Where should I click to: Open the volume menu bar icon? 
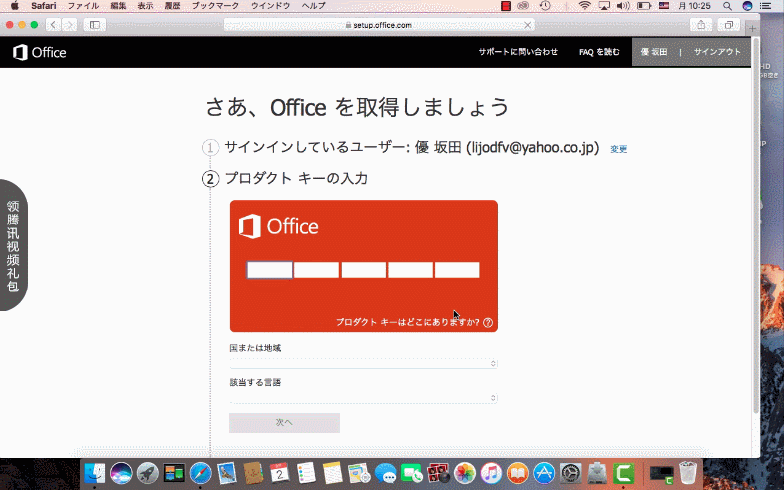(623, 6)
